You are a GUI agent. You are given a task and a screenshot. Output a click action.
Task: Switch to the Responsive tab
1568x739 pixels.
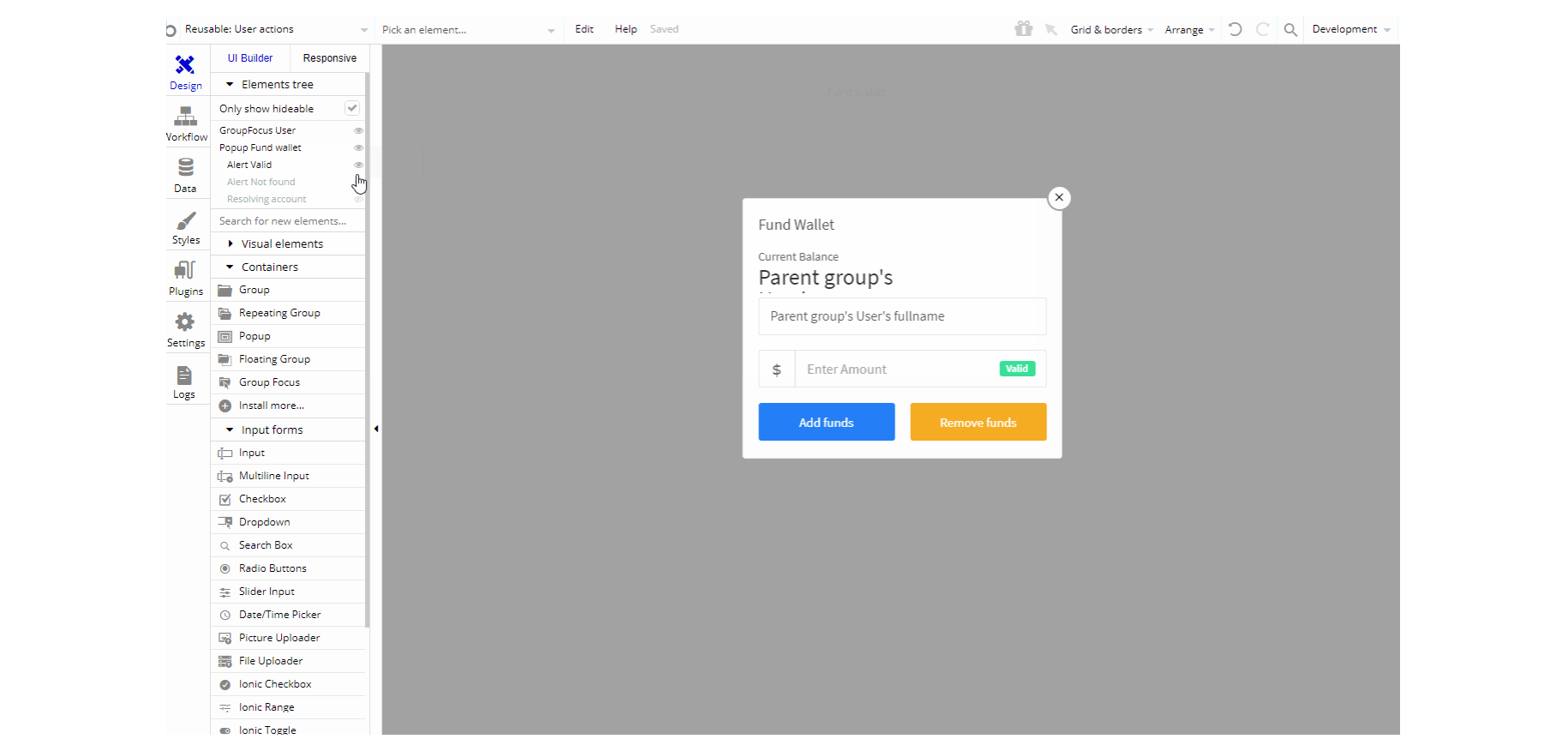point(330,58)
